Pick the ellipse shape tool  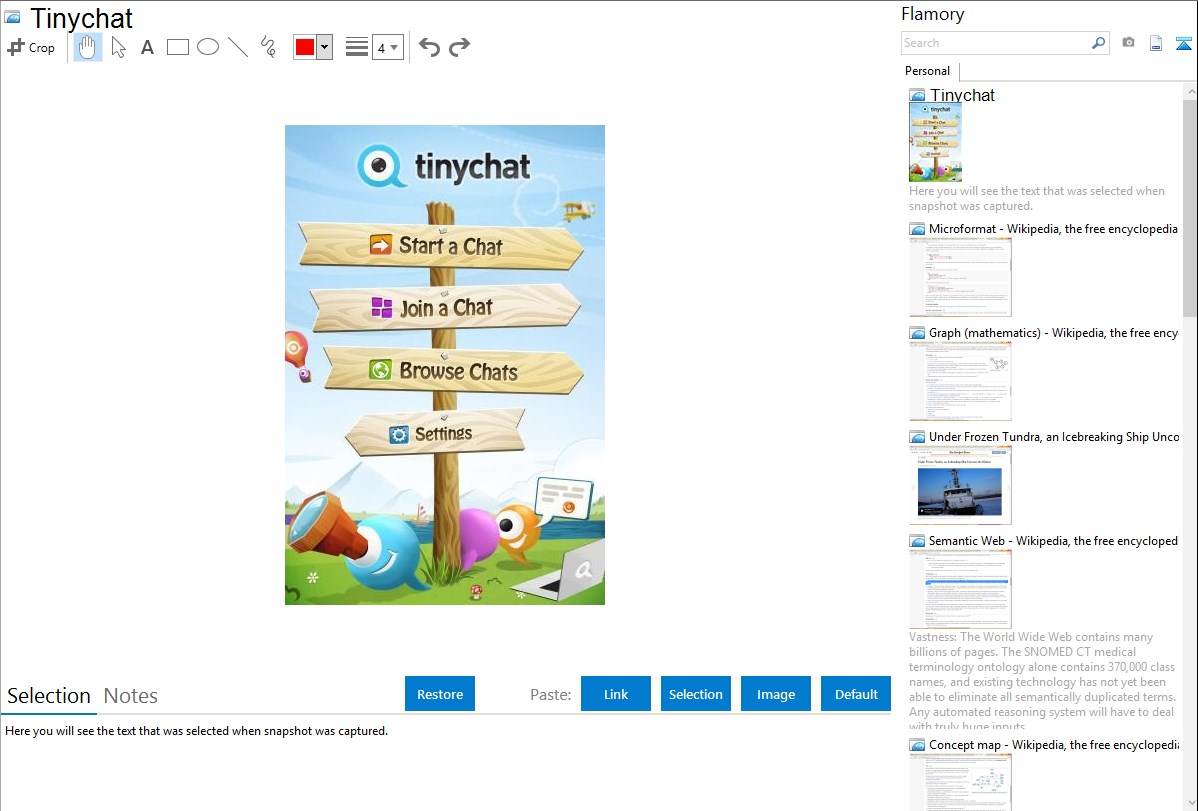[208, 47]
